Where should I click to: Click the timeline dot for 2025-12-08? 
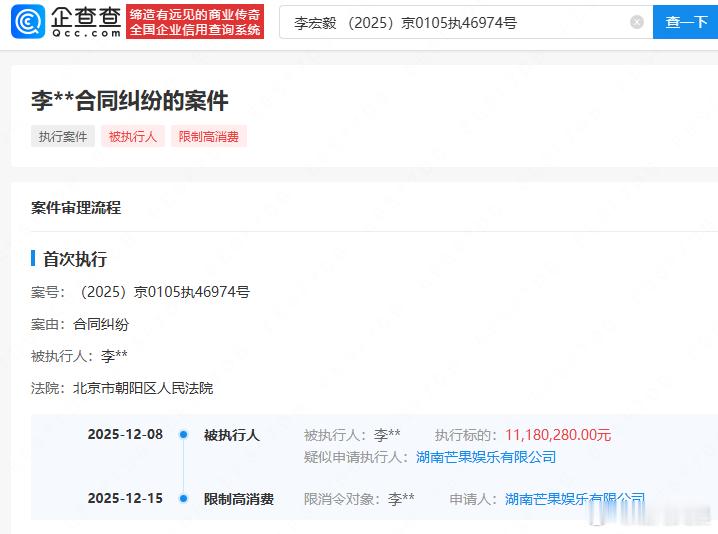pos(184,434)
